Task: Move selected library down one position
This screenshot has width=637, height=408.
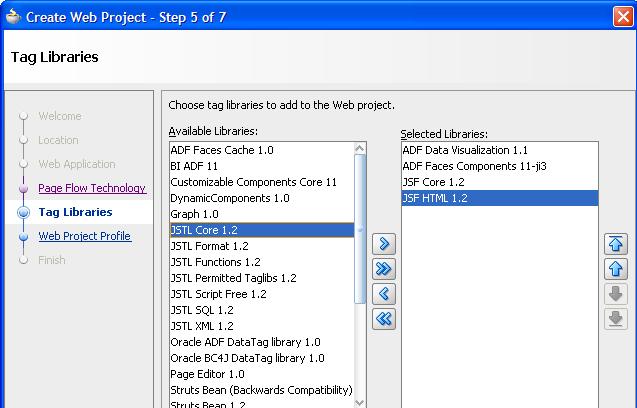Action: point(616,294)
